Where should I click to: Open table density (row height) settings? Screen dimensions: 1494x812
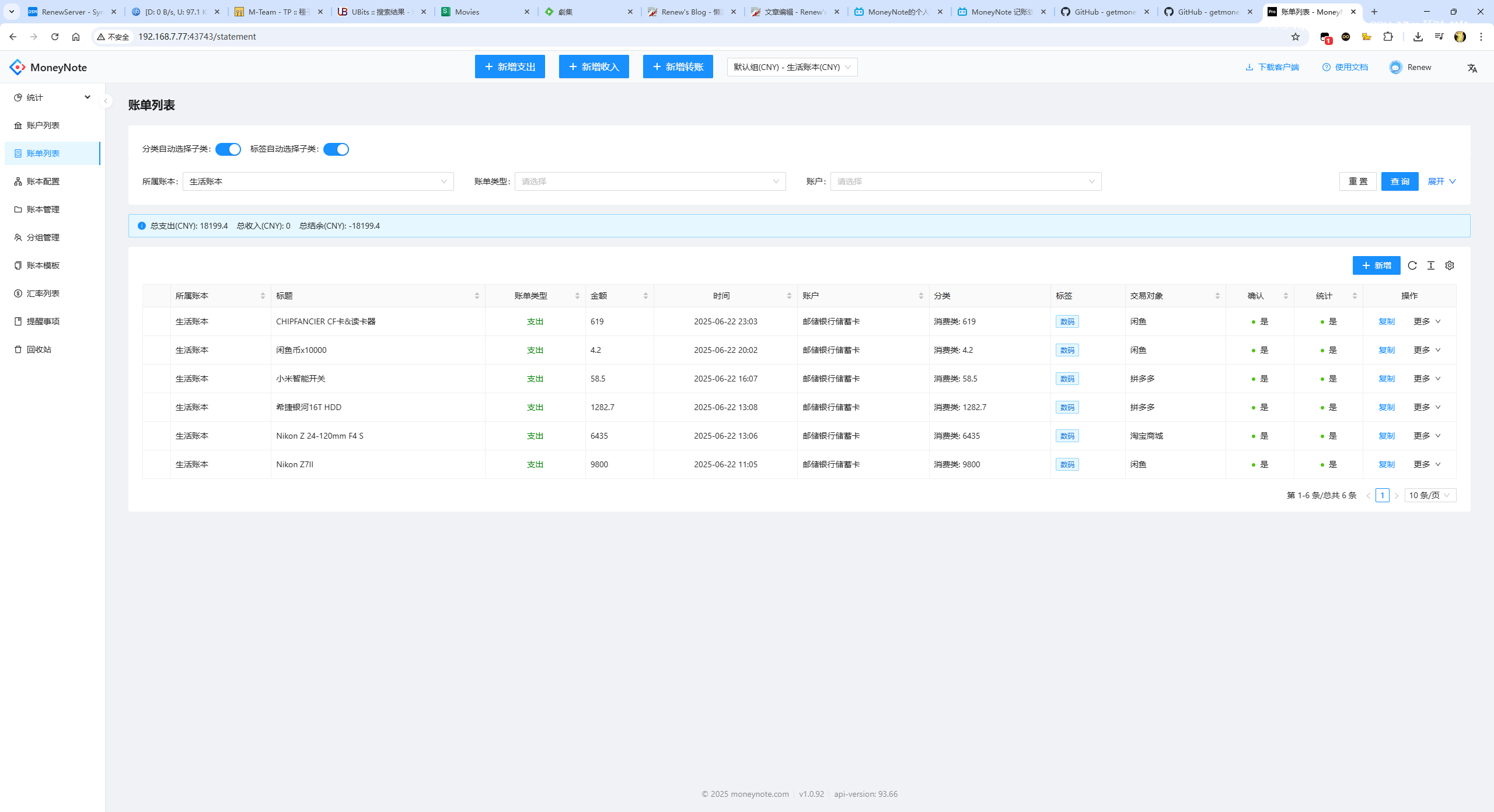pos(1431,265)
